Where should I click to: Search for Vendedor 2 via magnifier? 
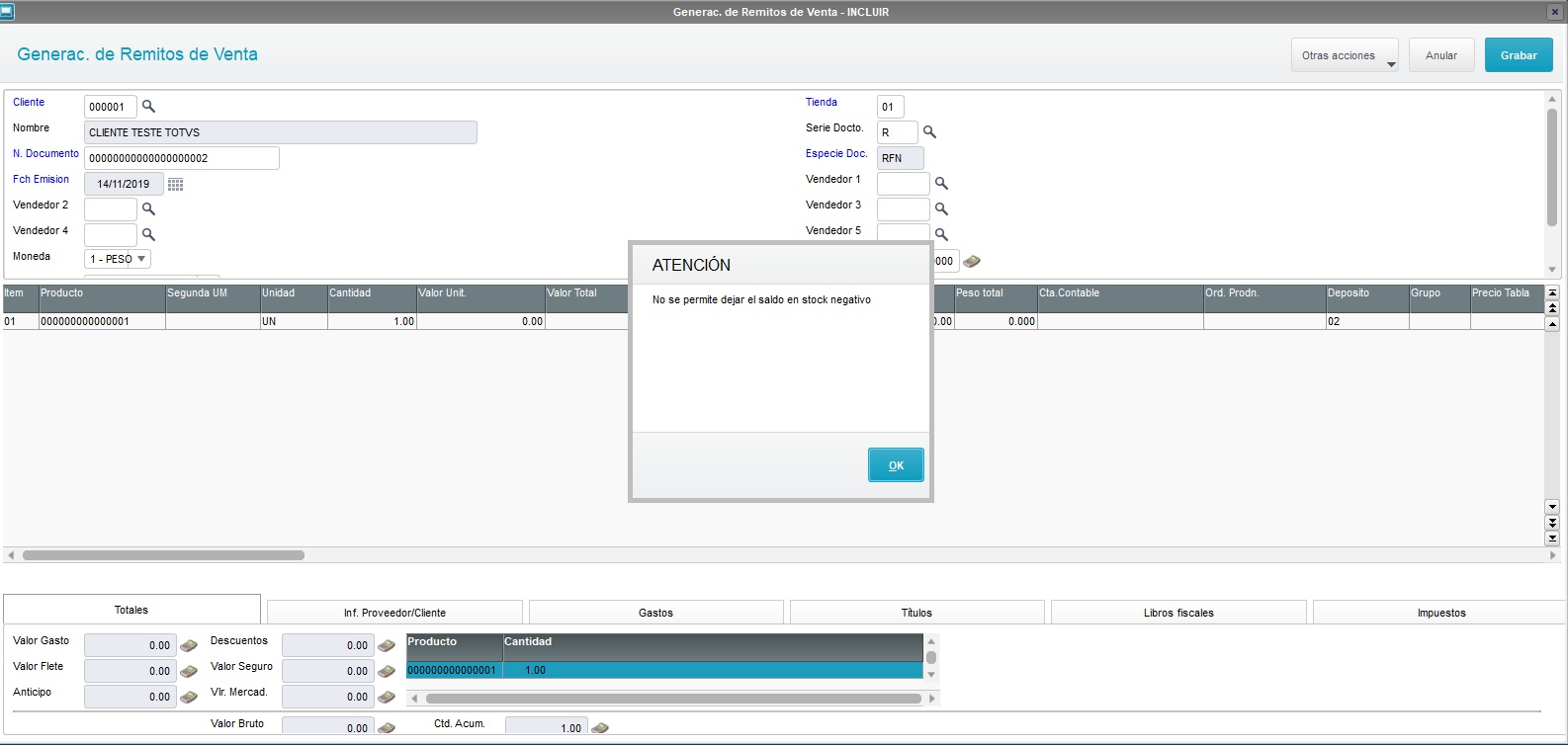click(148, 209)
